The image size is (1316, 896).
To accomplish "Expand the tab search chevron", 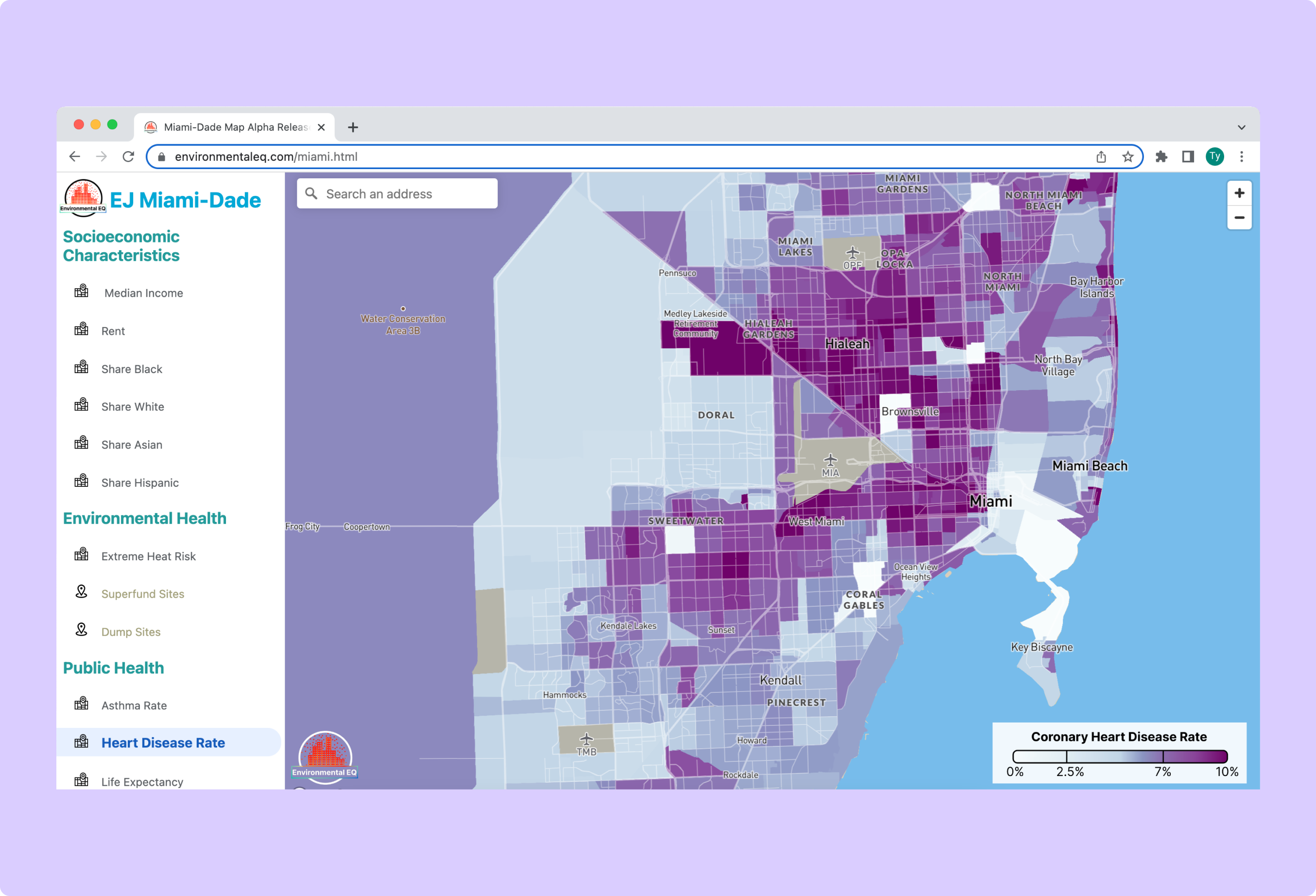I will (x=1241, y=127).
